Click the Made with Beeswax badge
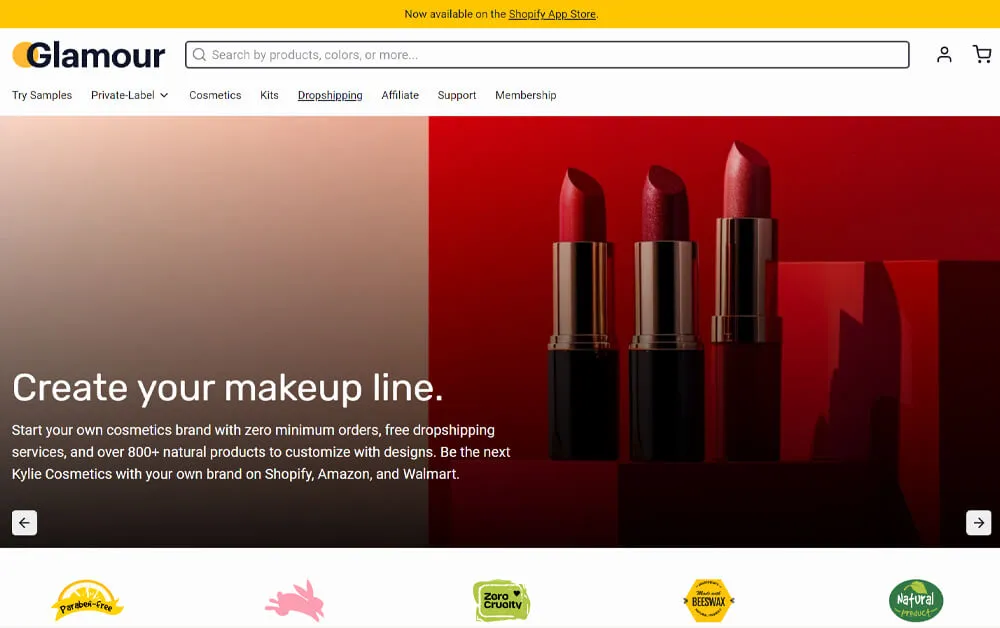Screen dimensions: 1000x628 click(708, 600)
